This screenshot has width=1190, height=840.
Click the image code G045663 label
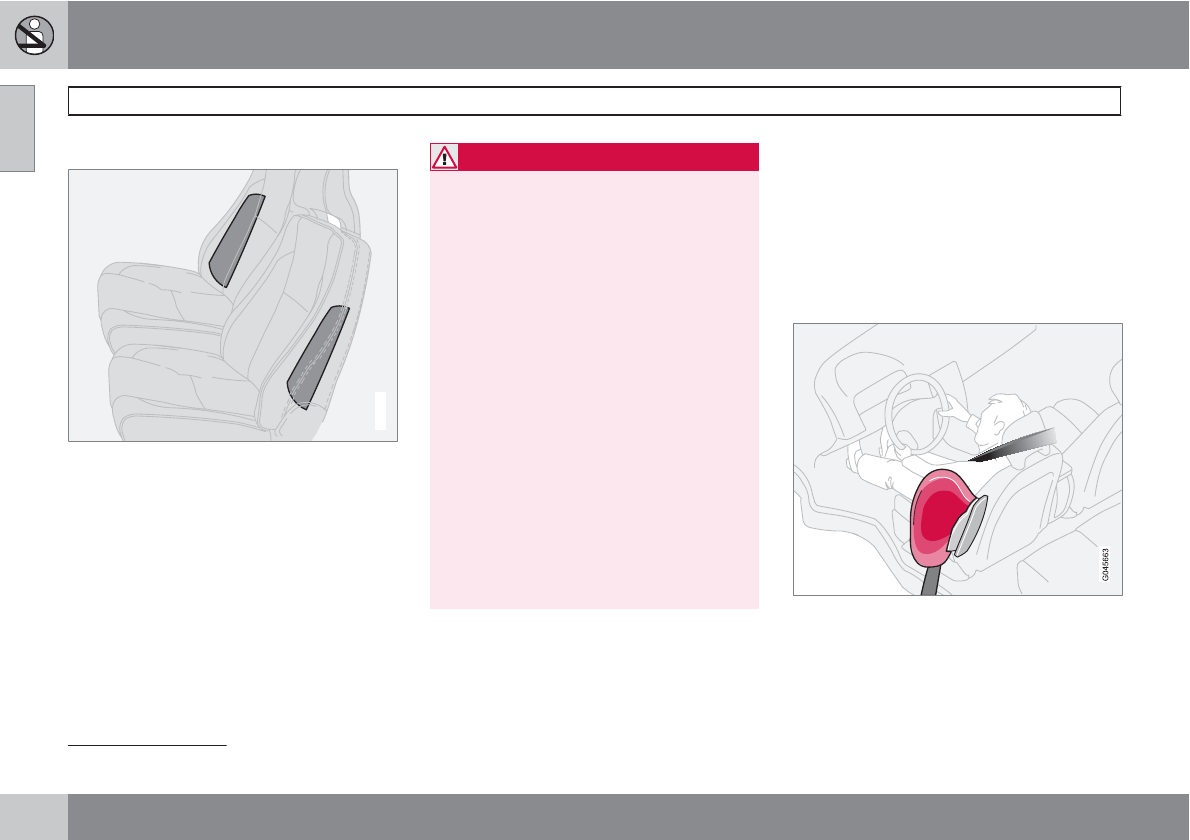[1106, 562]
